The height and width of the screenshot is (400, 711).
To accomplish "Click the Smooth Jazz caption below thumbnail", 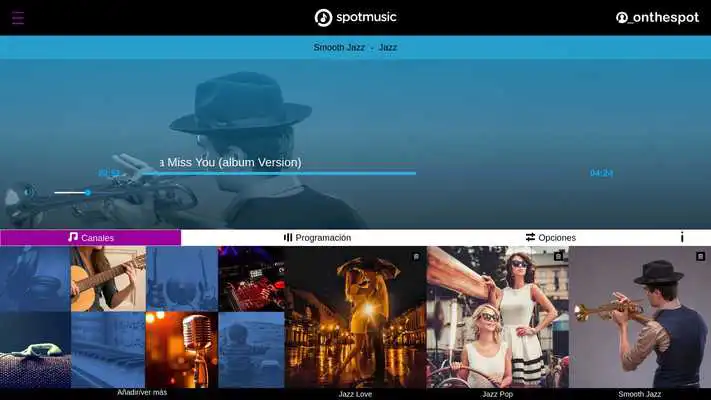I will tap(639, 394).
